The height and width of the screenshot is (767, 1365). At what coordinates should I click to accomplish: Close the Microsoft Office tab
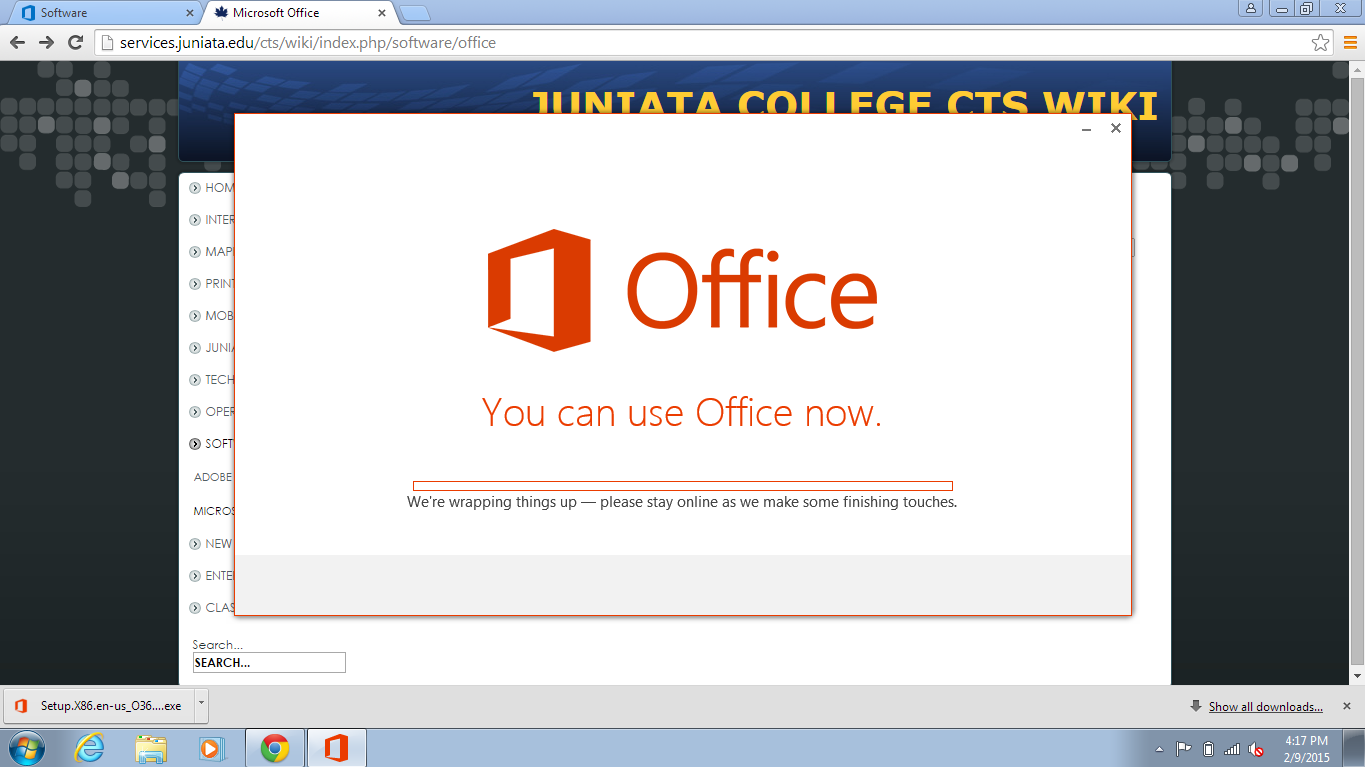tap(382, 13)
